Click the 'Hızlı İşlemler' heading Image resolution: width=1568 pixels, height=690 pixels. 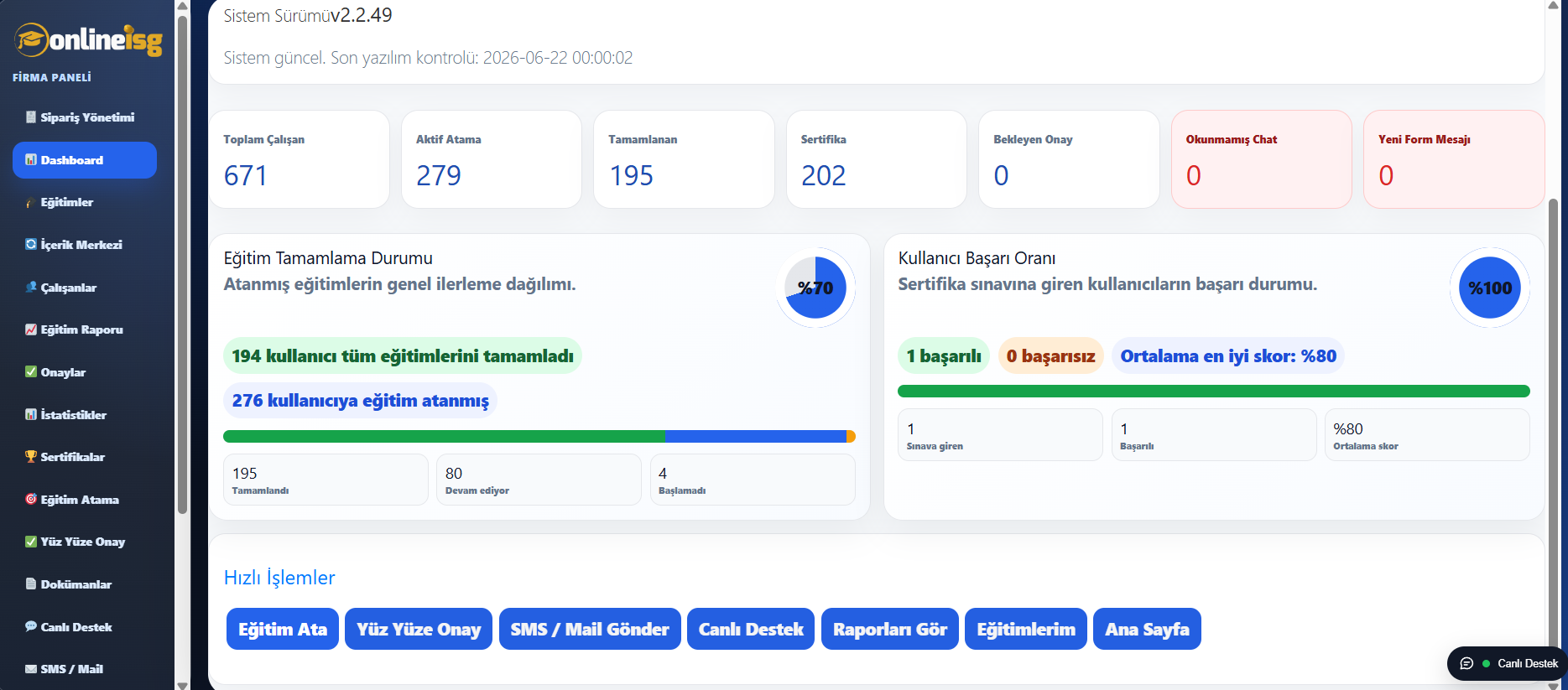[279, 578]
